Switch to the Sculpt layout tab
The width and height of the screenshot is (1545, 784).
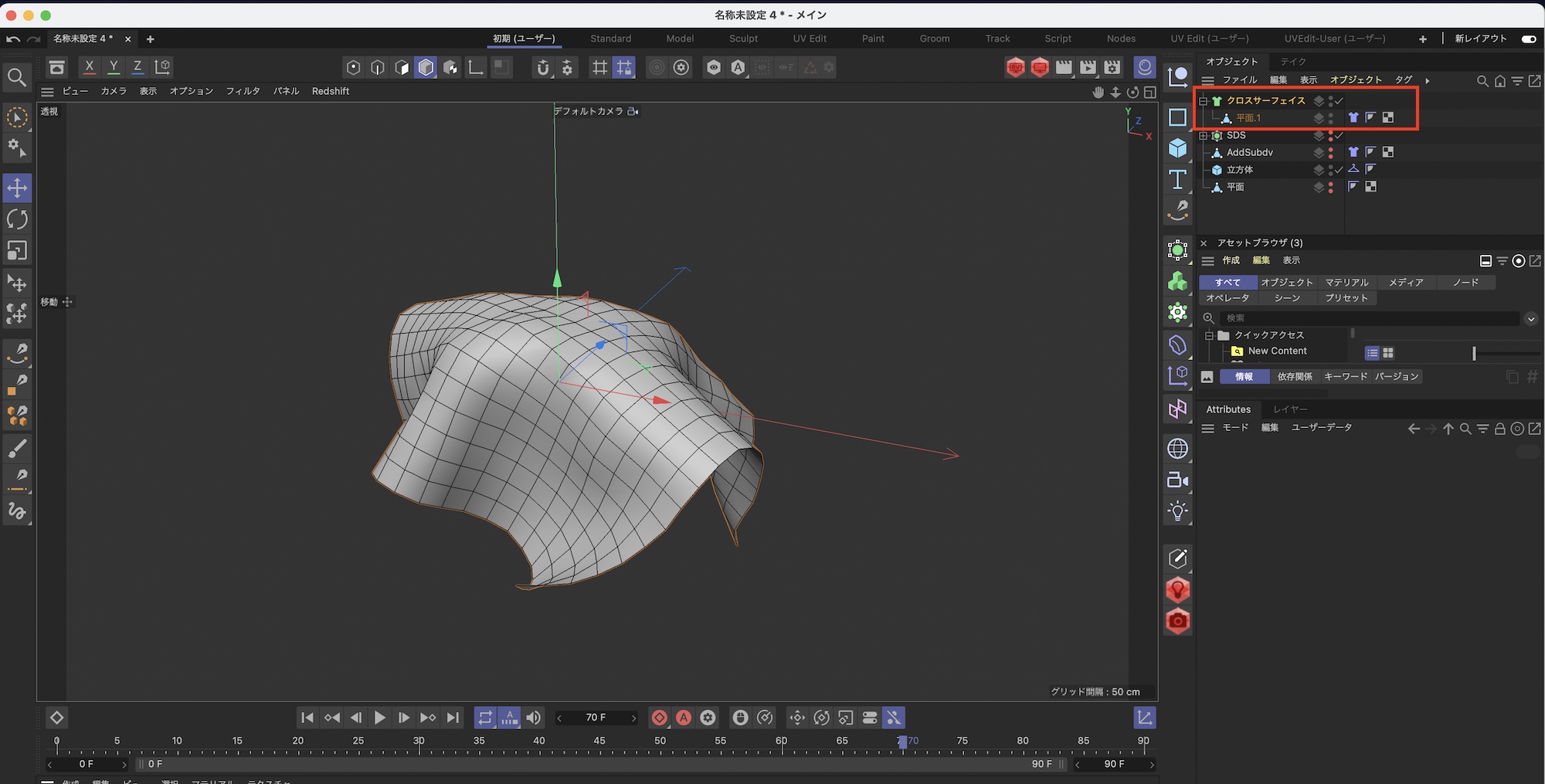743,39
